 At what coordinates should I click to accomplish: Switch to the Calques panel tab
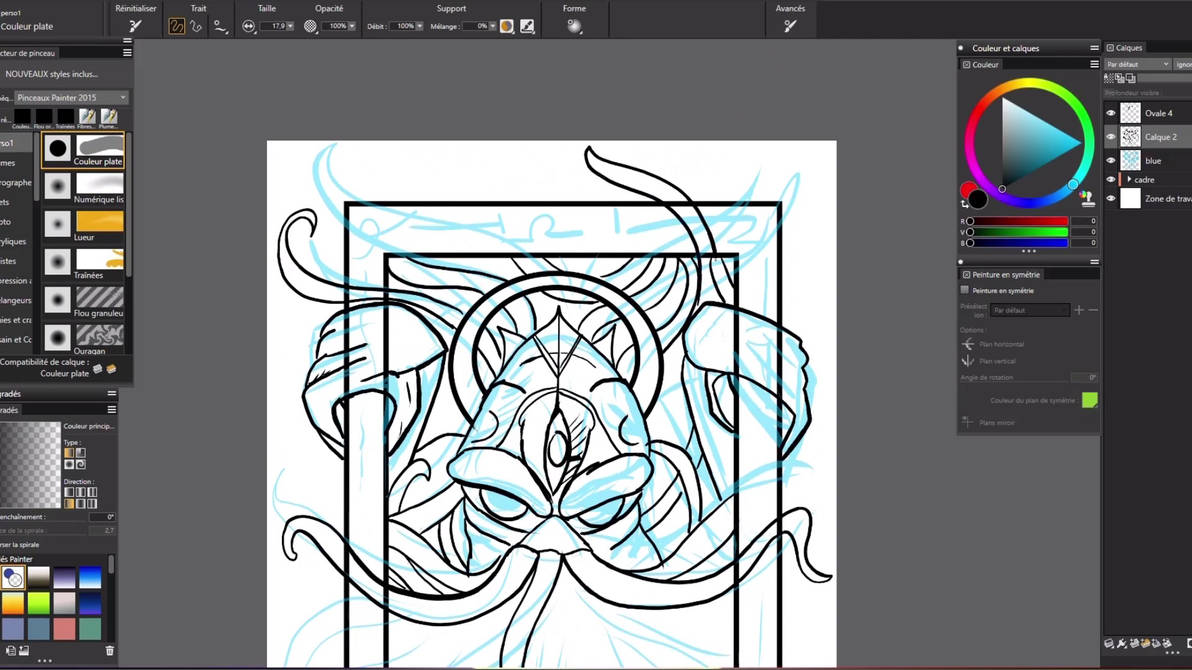1124,47
